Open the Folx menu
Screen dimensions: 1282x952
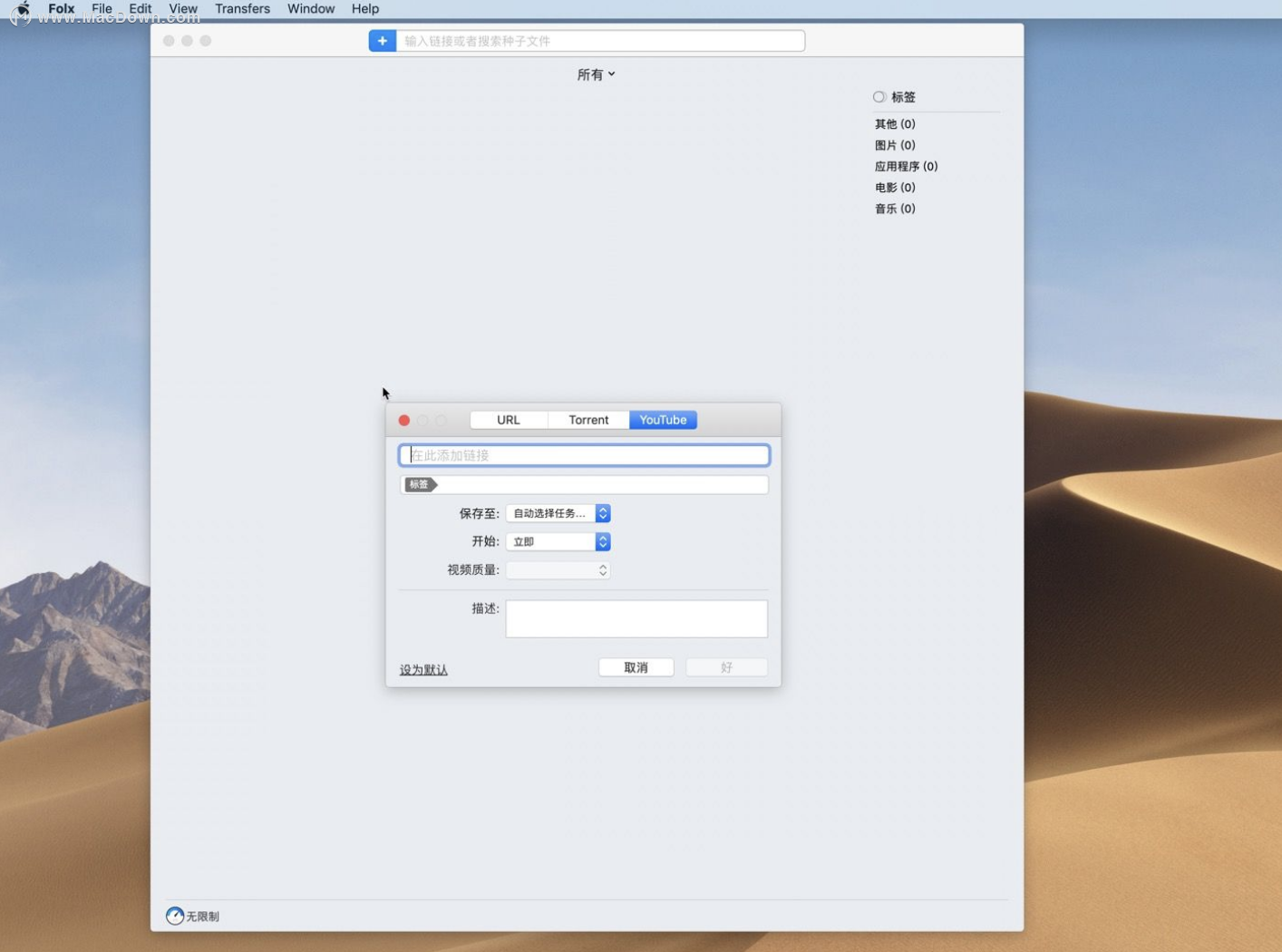[x=62, y=9]
